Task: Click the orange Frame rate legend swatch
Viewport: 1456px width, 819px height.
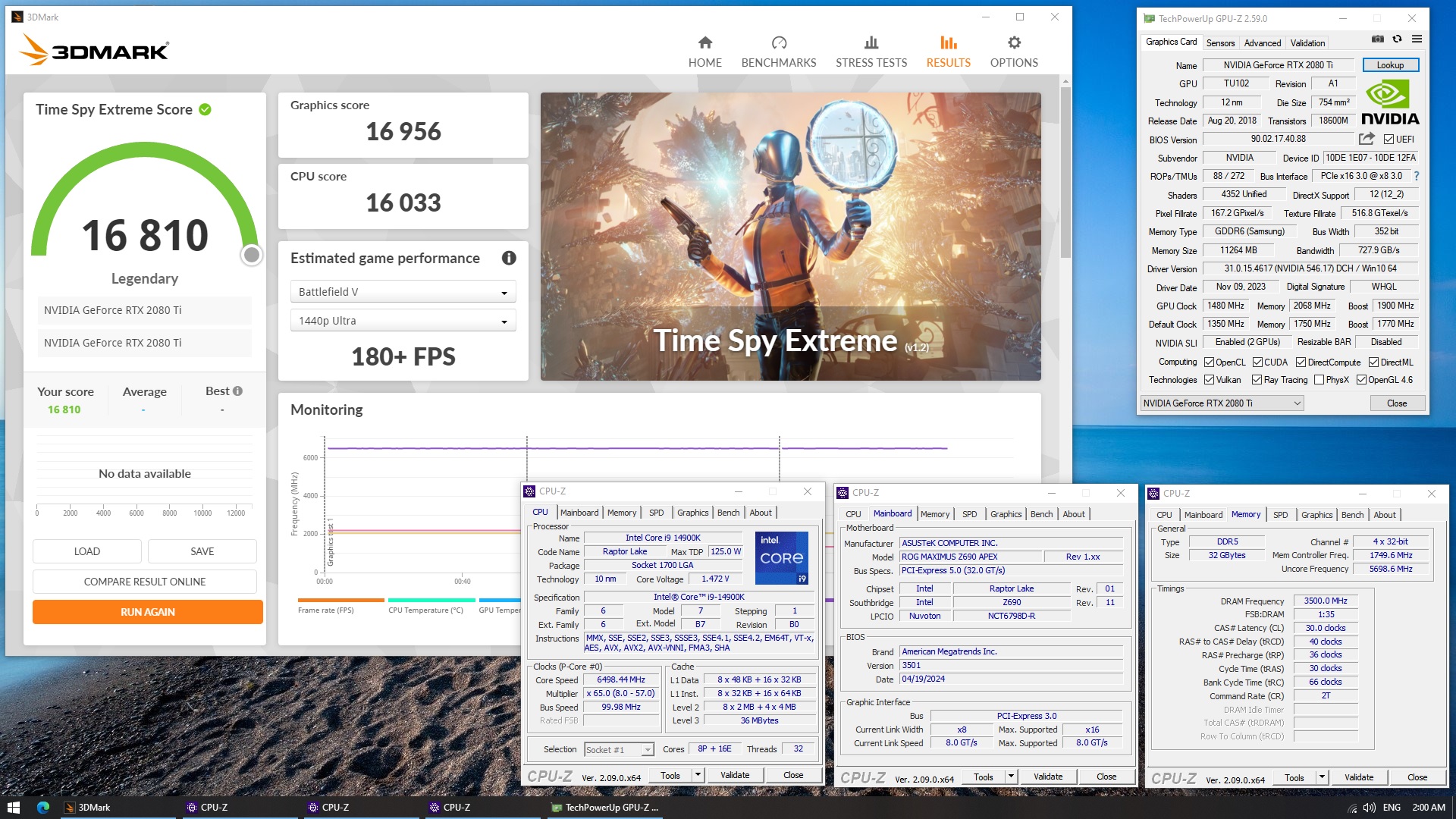Action: [x=341, y=601]
